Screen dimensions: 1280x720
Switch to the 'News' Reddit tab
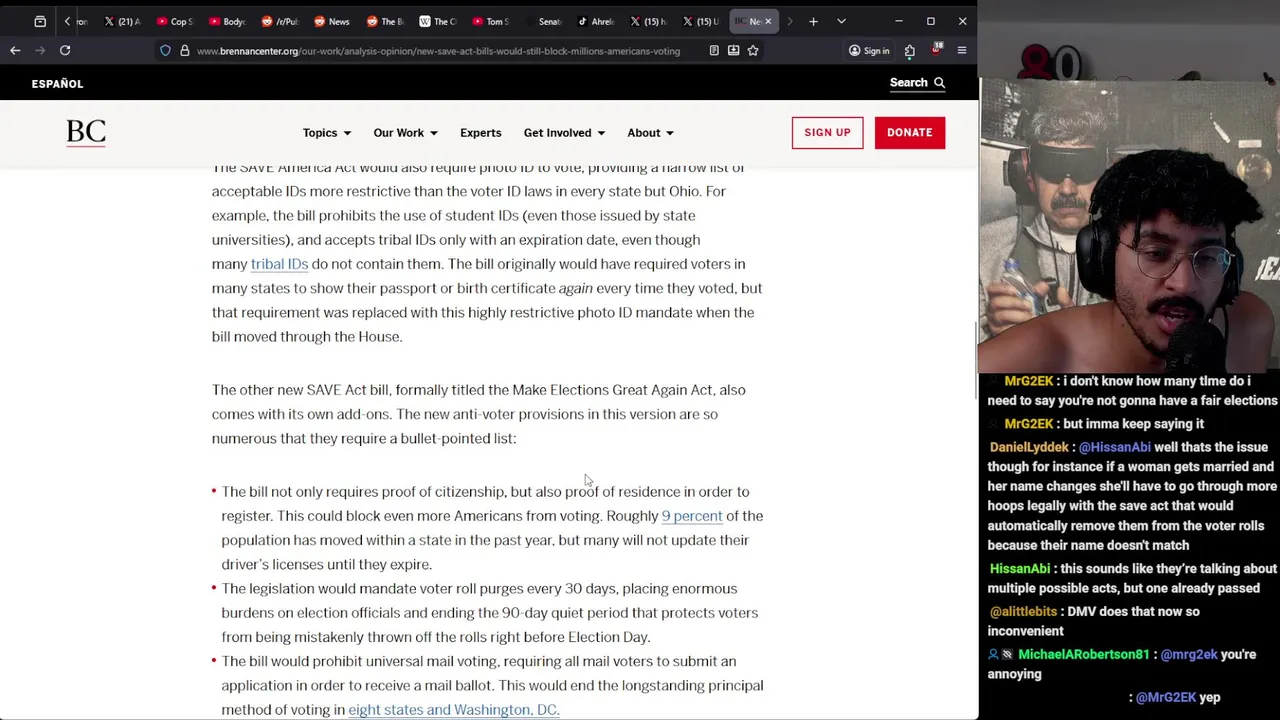point(332,21)
